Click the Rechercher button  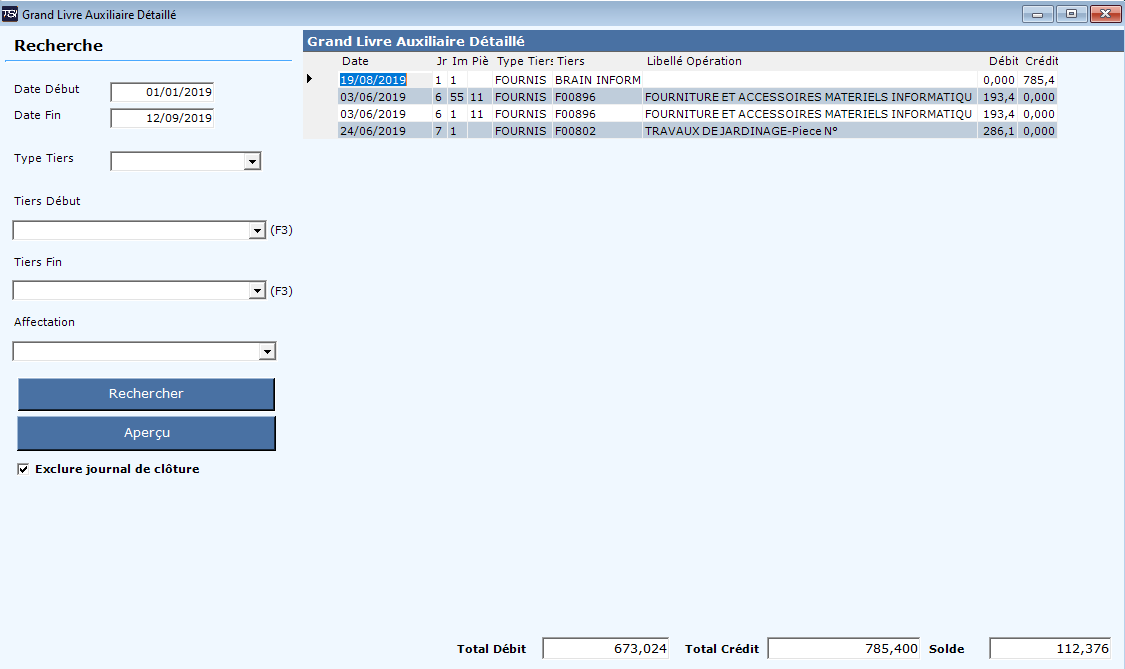[x=146, y=394]
